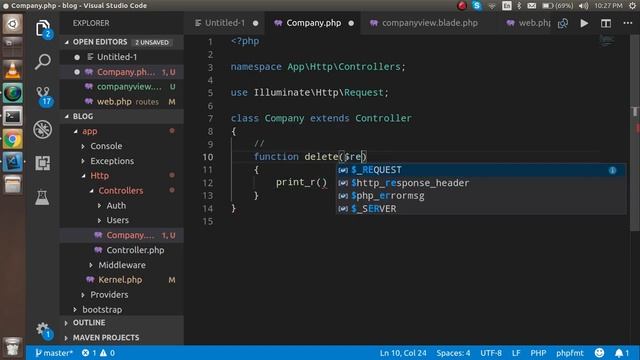The image size is (640, 360).
Task: Show details info icon for $_REQUEST suggestion
Action: (x=612, y=170)
